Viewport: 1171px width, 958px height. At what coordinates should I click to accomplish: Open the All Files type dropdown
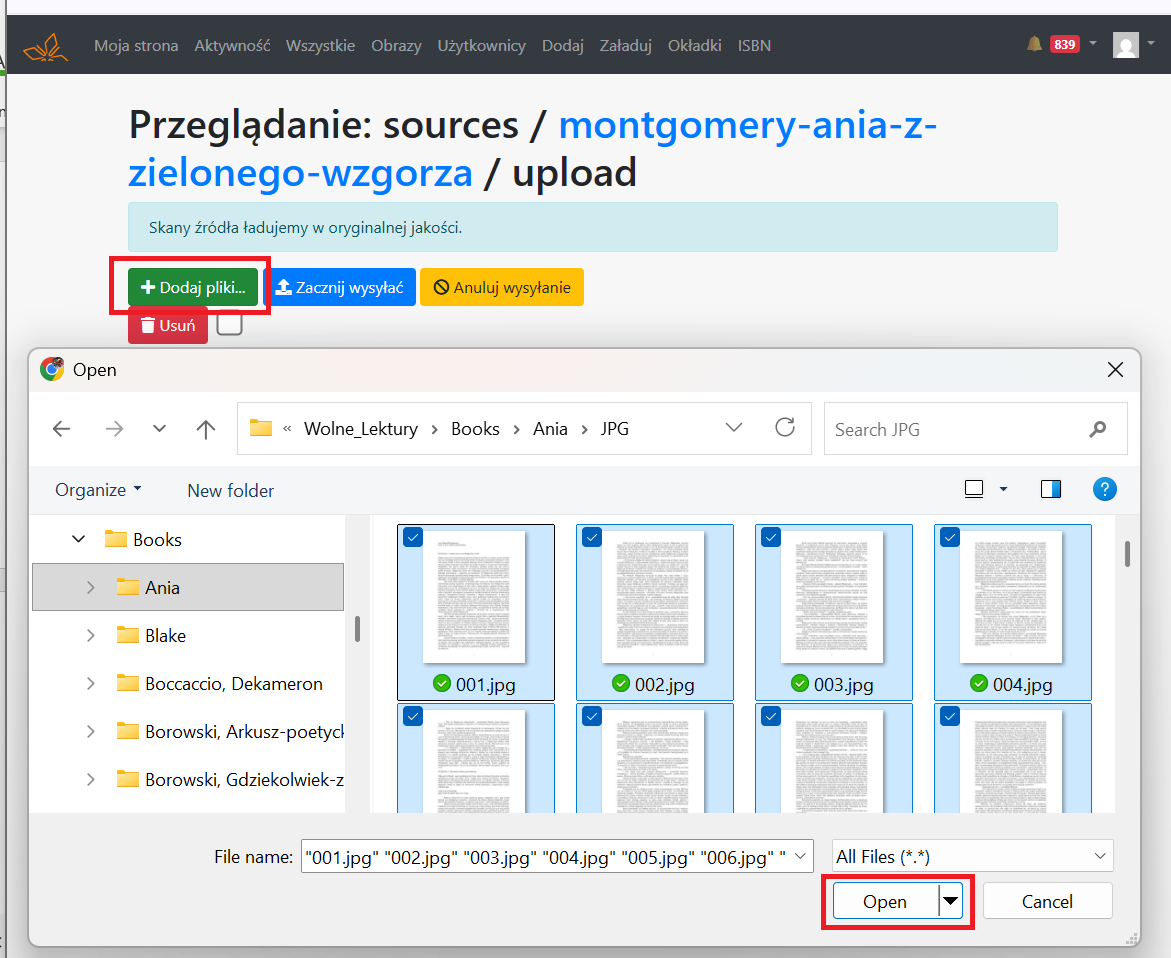pos(972,856)
